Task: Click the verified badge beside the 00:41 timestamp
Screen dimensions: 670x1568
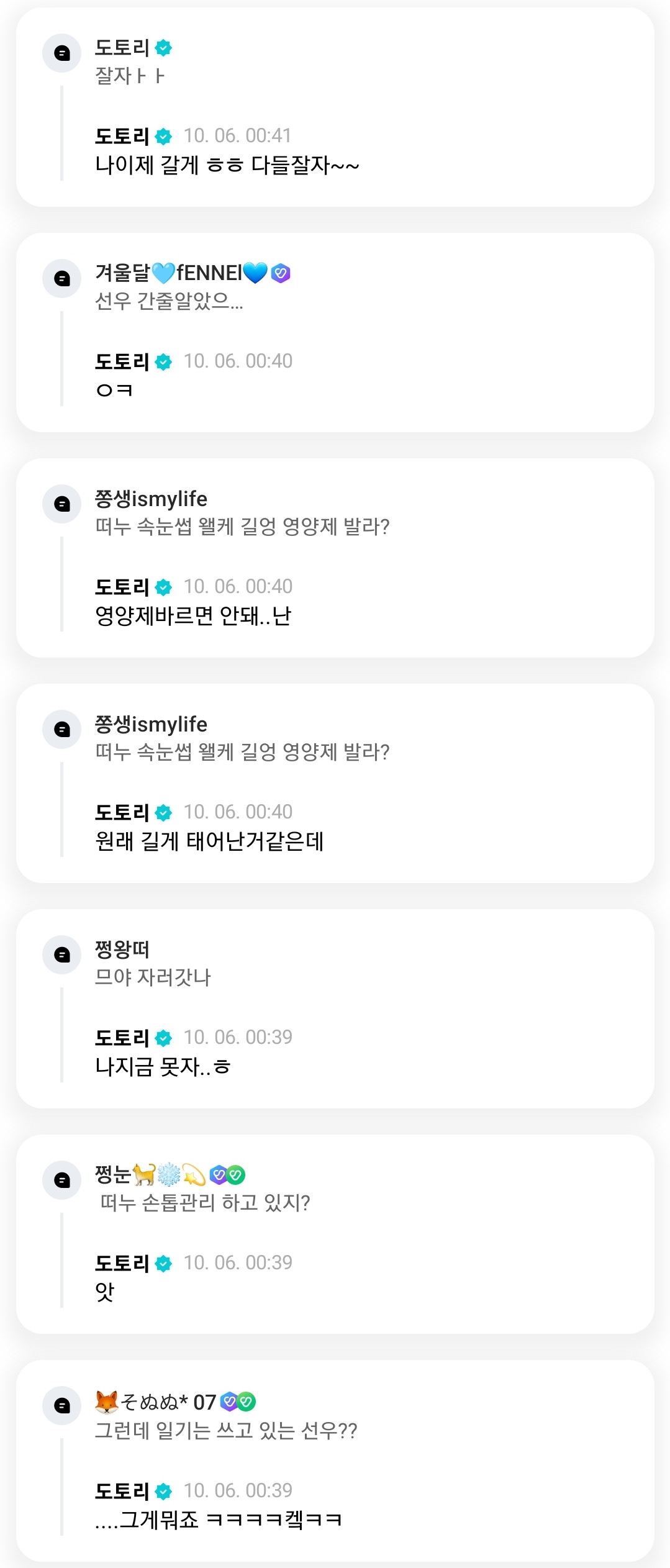Action: coord(163,136)
